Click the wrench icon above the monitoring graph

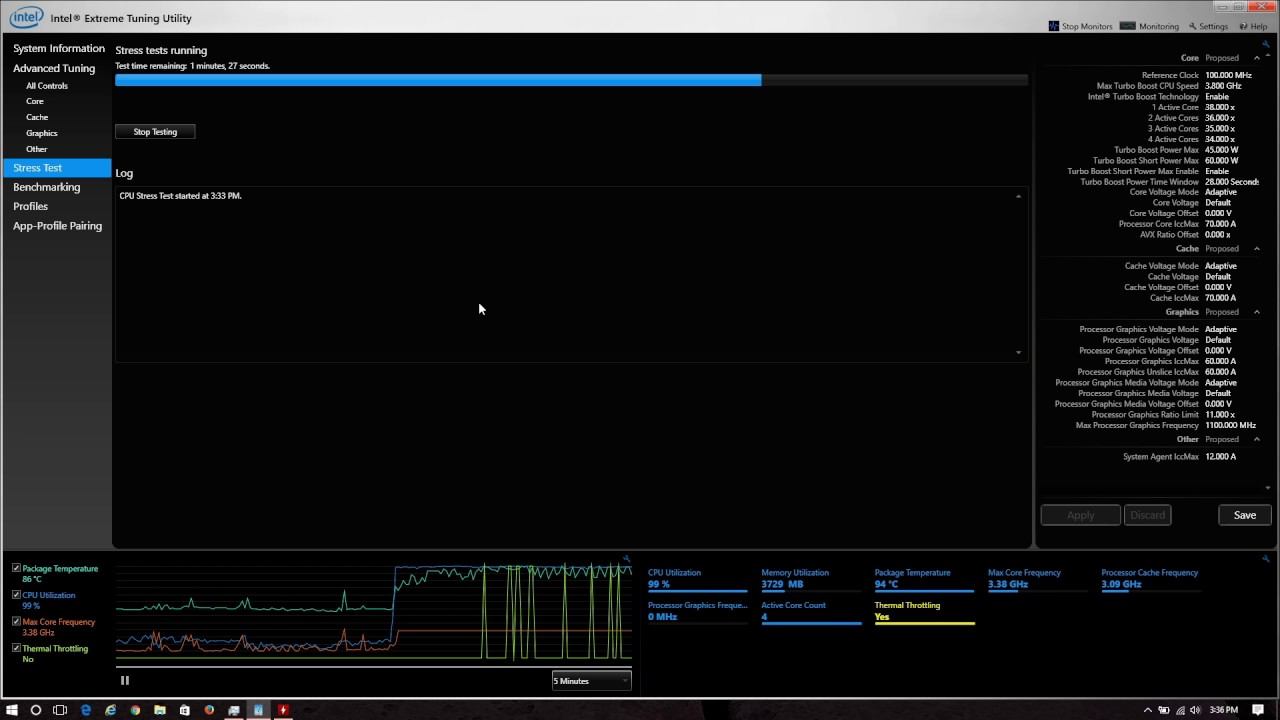click(x=626, y=559)
